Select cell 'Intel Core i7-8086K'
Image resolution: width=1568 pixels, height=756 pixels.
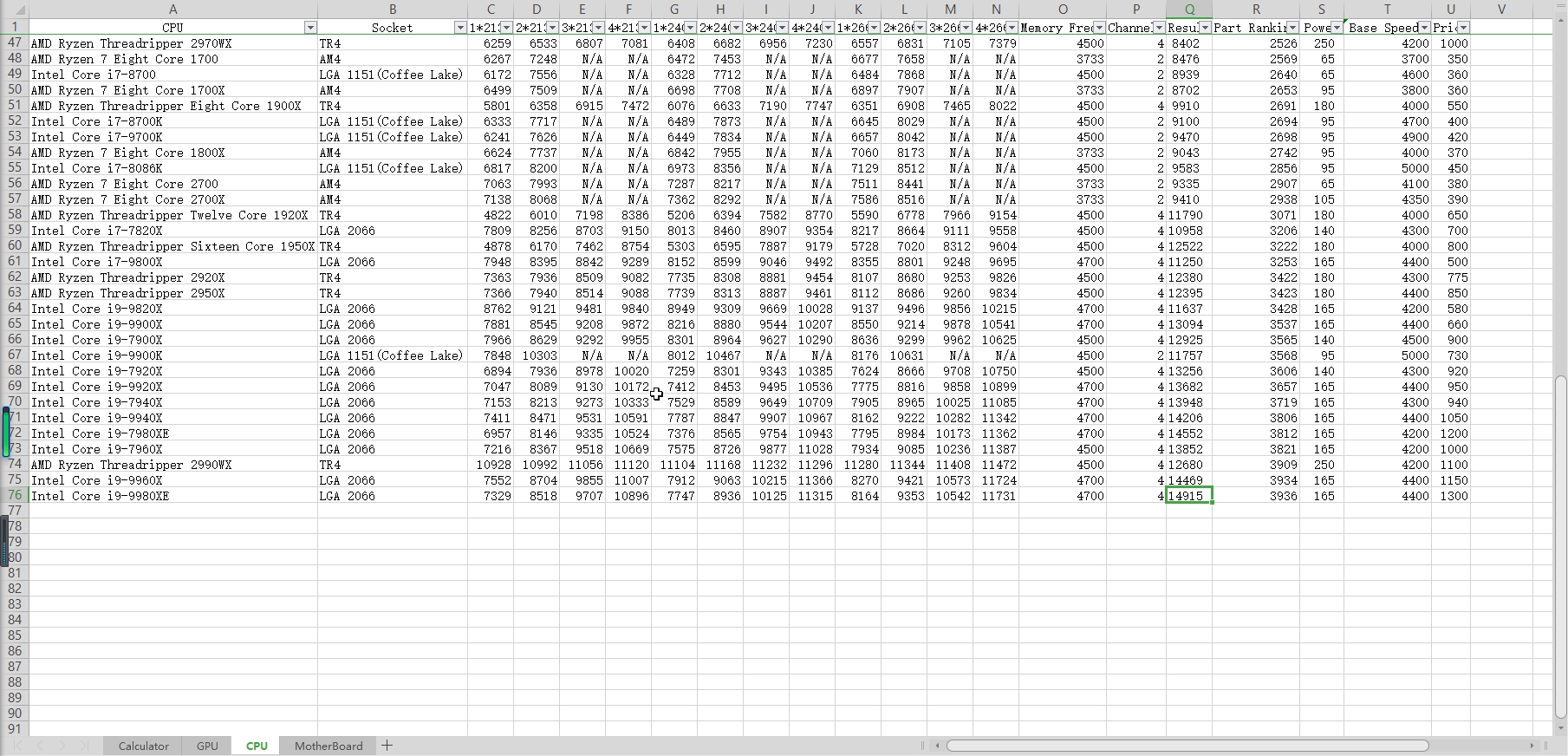173,168
